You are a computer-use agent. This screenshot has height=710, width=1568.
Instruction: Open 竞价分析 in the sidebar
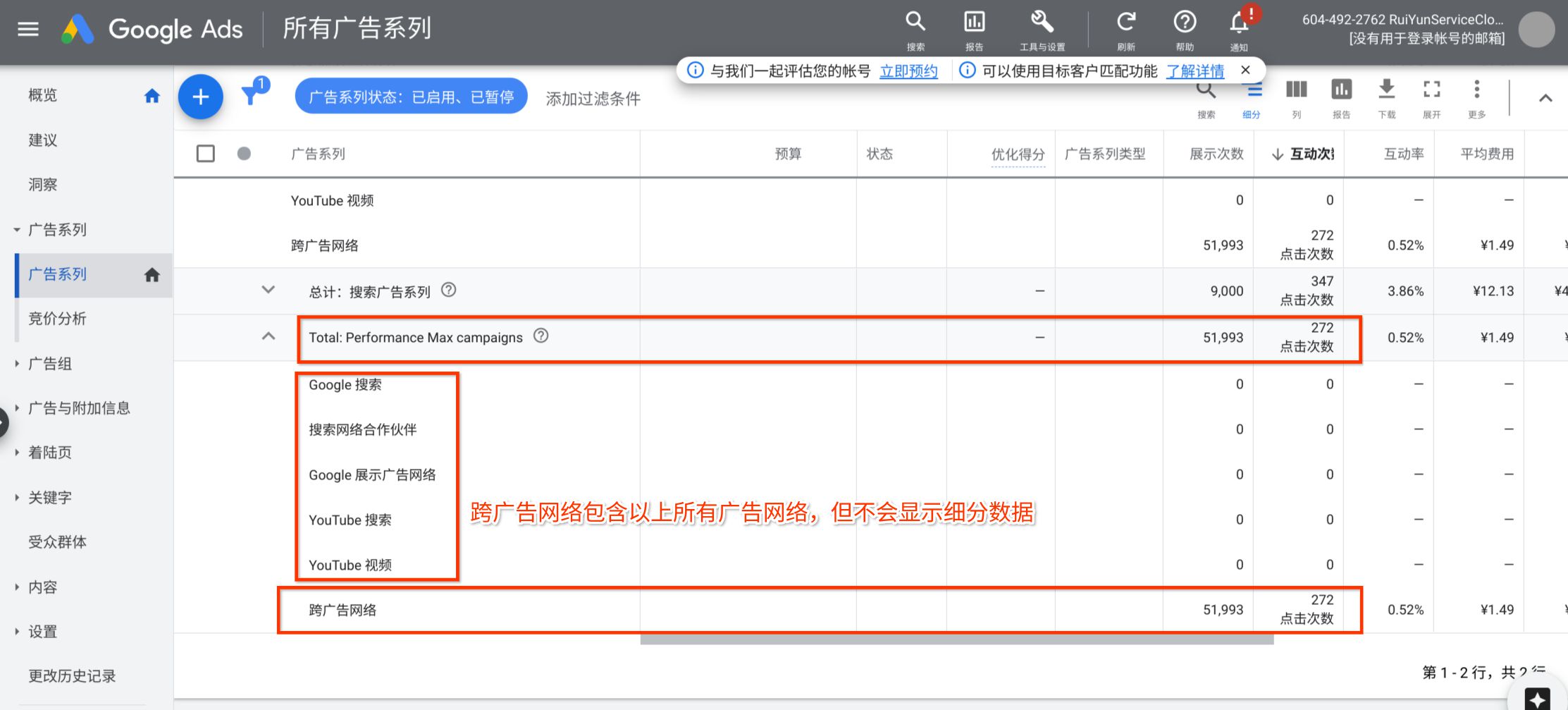(57, 319)
